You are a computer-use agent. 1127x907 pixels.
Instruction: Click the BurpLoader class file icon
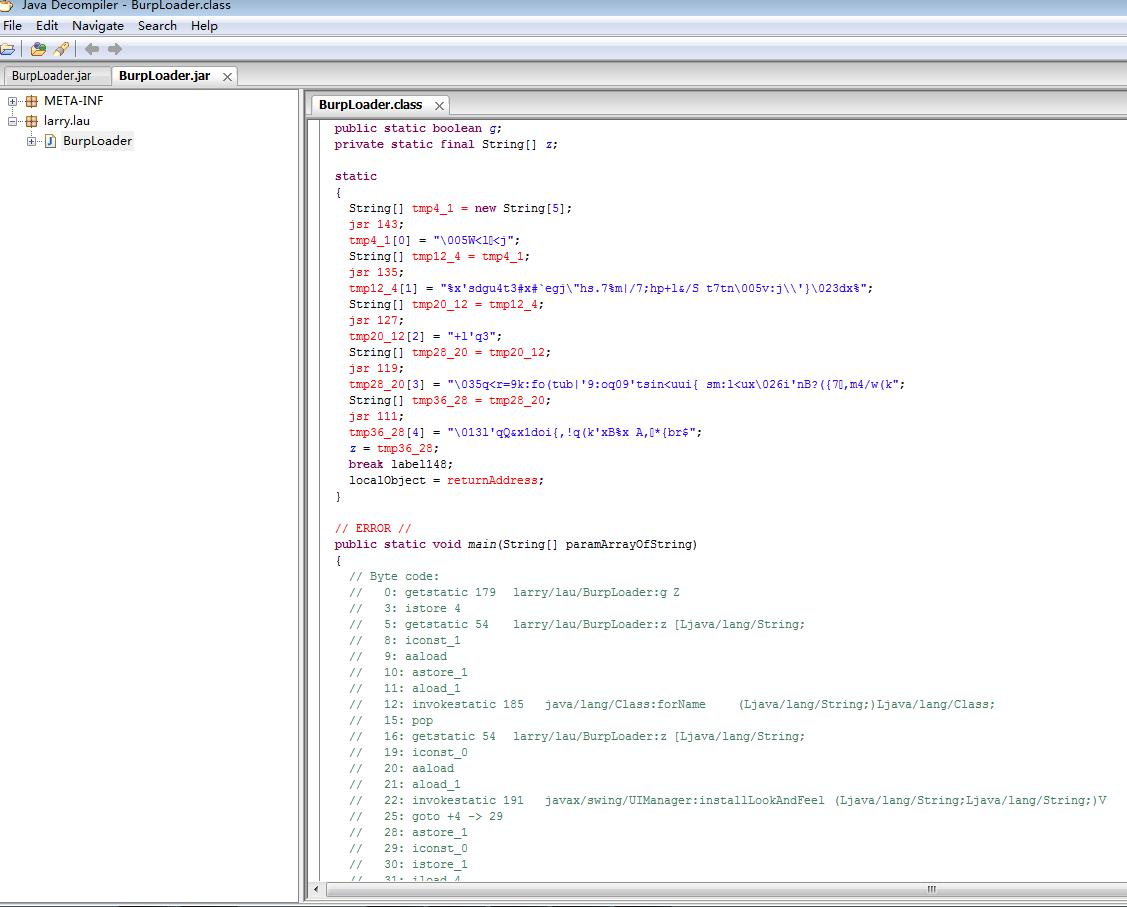click(51, 141)
